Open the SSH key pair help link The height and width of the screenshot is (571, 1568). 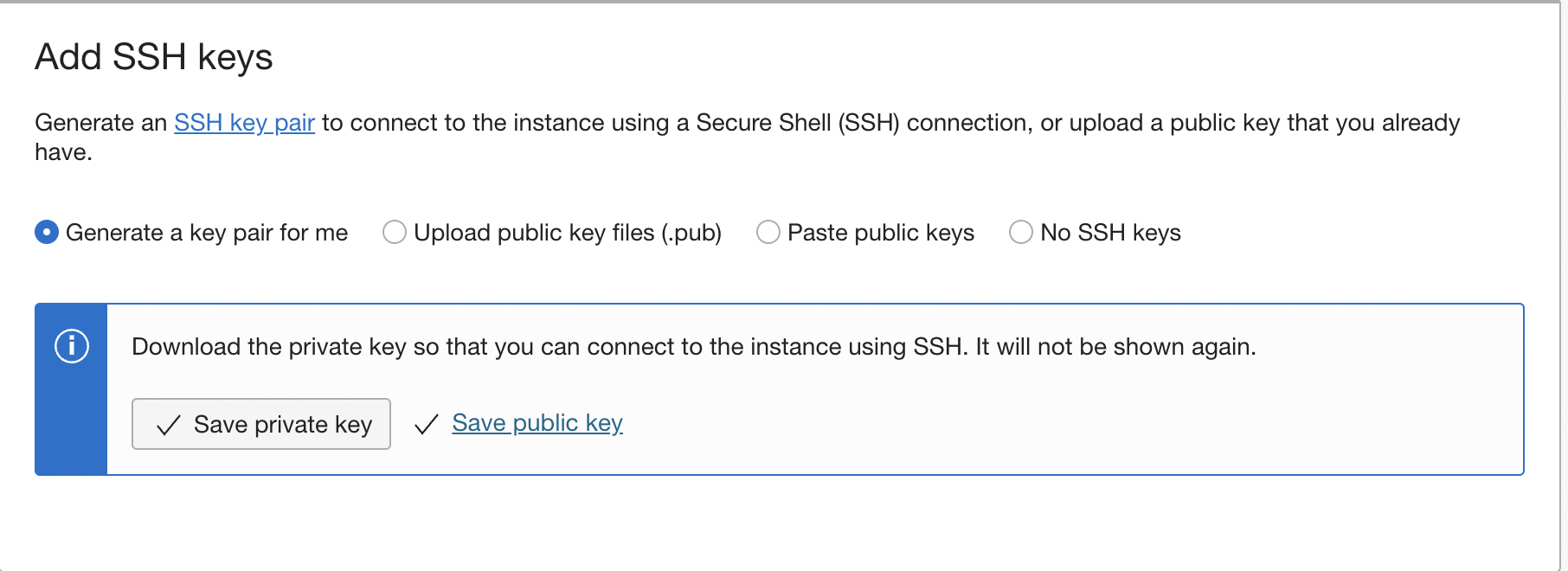point(244,123)
